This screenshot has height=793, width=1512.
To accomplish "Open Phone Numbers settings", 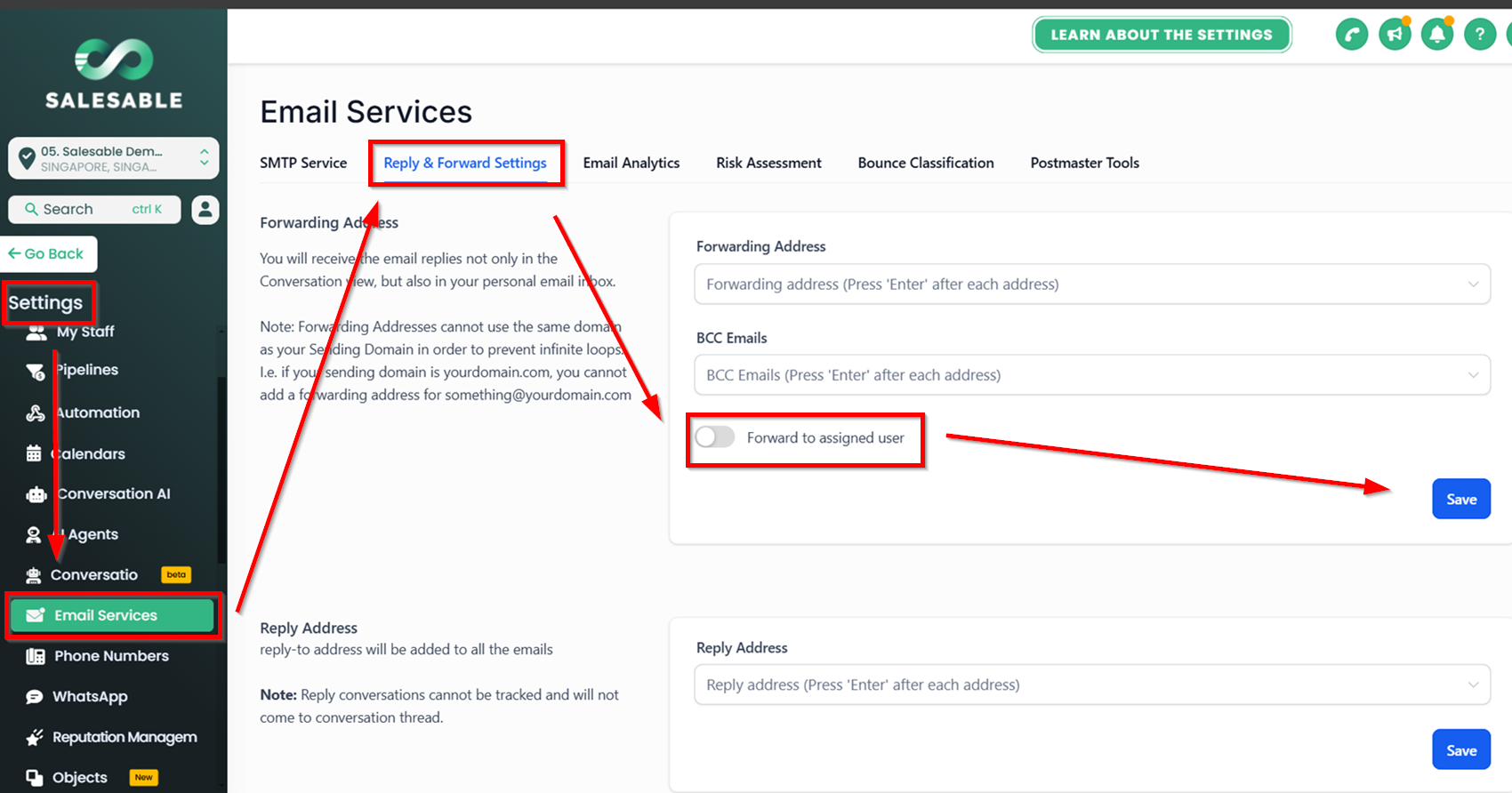I will [x=111, y=656].
